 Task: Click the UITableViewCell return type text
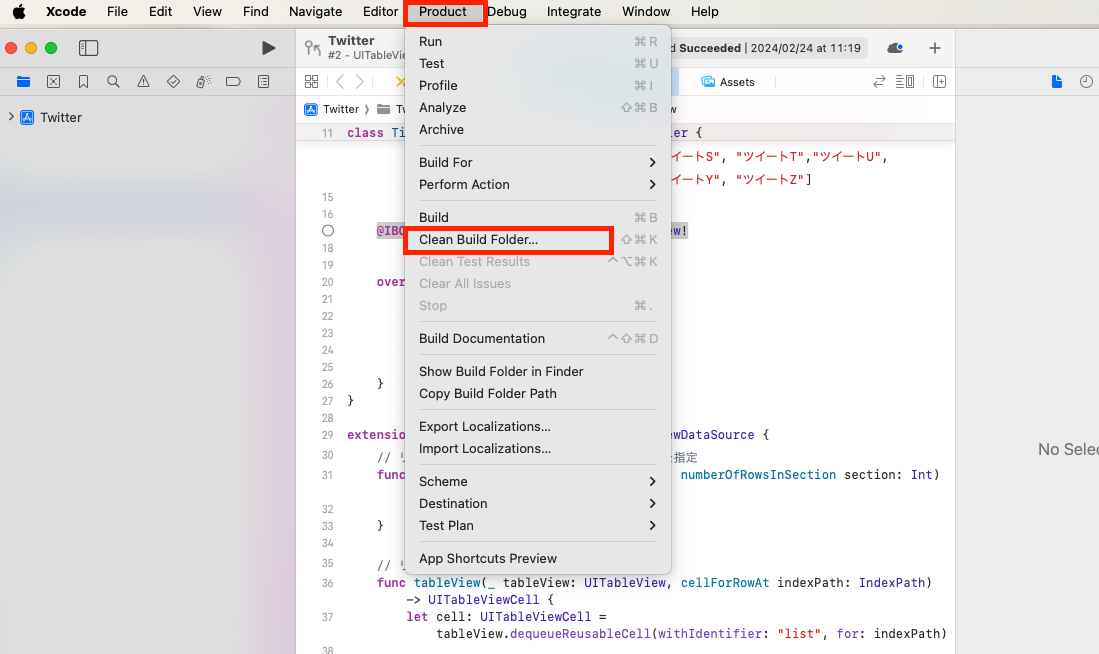click(484, 599)
